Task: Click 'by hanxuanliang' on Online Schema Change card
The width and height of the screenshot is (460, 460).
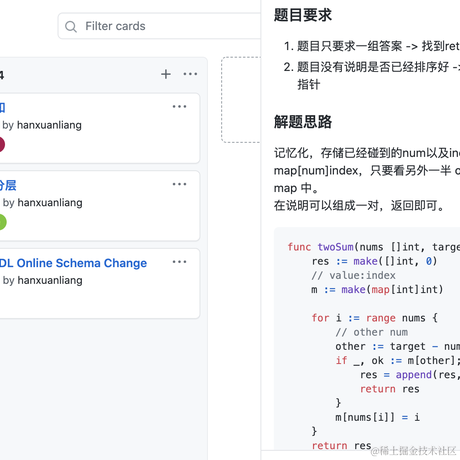Action: 43,280
